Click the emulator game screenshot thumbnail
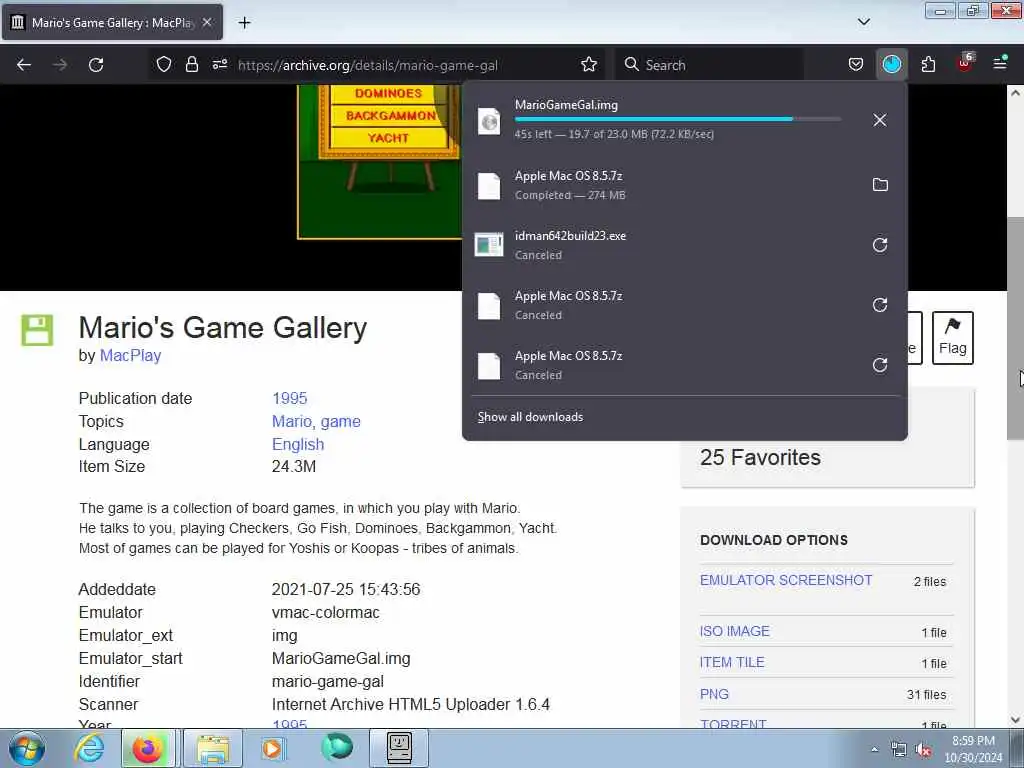Viewport: 1024px width, 768px height. click(x=379, y=161)
